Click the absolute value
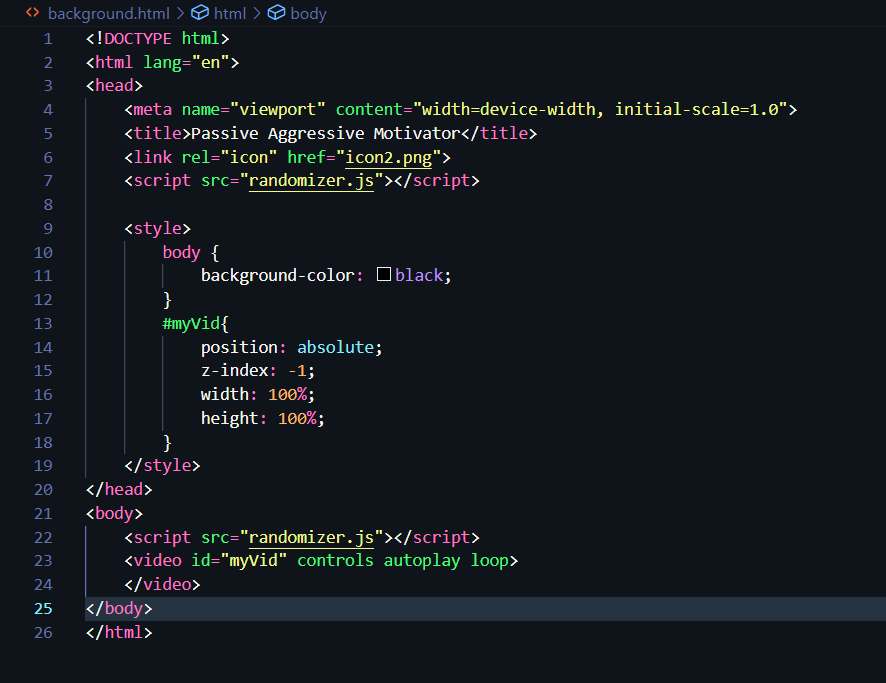Image resolution: width=886 pixels, height=683 pixels. coord(336,347)
